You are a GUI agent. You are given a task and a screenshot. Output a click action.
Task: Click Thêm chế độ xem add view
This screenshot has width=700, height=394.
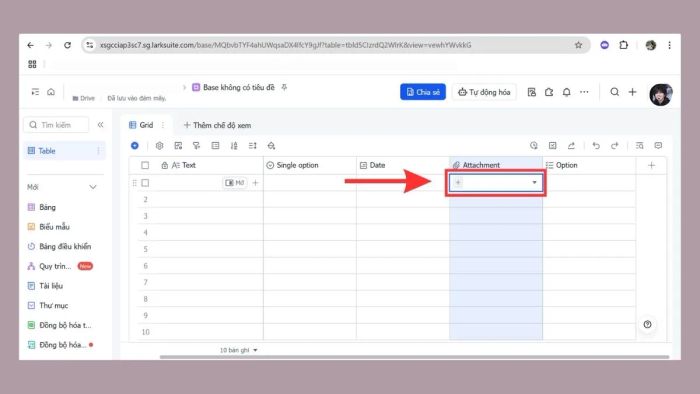point(217,125)
